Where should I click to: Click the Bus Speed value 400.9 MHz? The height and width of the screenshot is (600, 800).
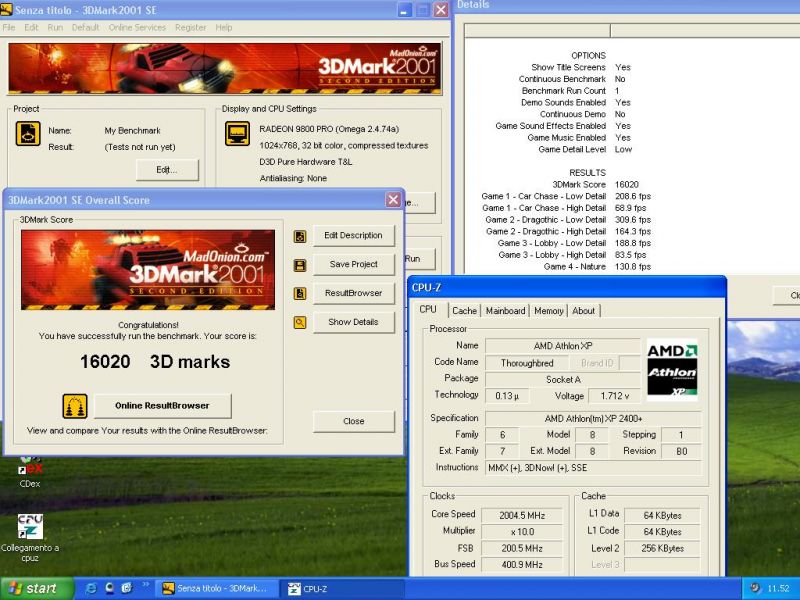click(x=522, y=565)
